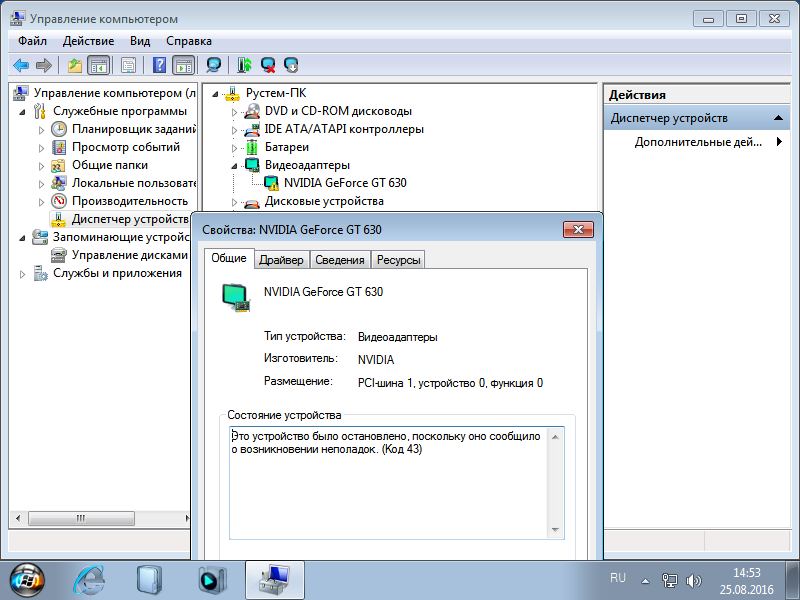Collapse the Служебные программы node
Image resolution: width=800 pixels, height=600 pixels.
tap(22, 112)
